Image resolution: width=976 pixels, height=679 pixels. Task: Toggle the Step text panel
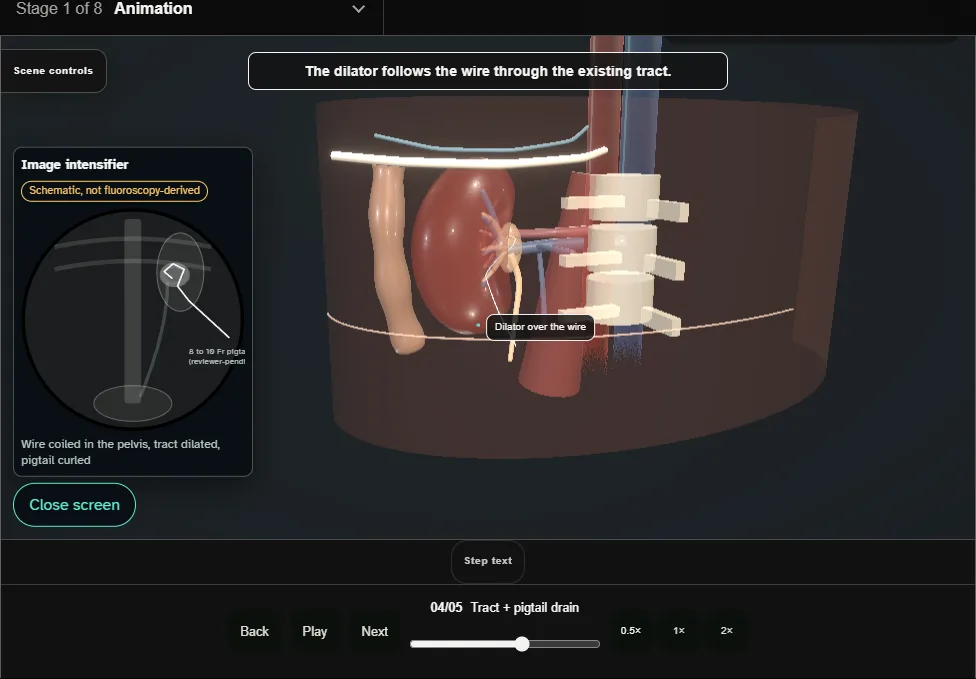click(x=488, y=561)
